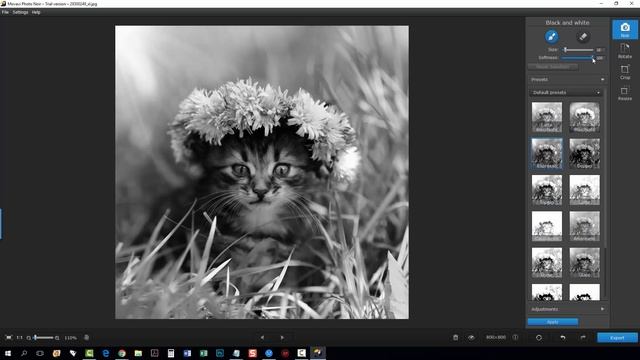
Task: Go to the previous image
Action: pyautogui.click(x=262, y=338)
